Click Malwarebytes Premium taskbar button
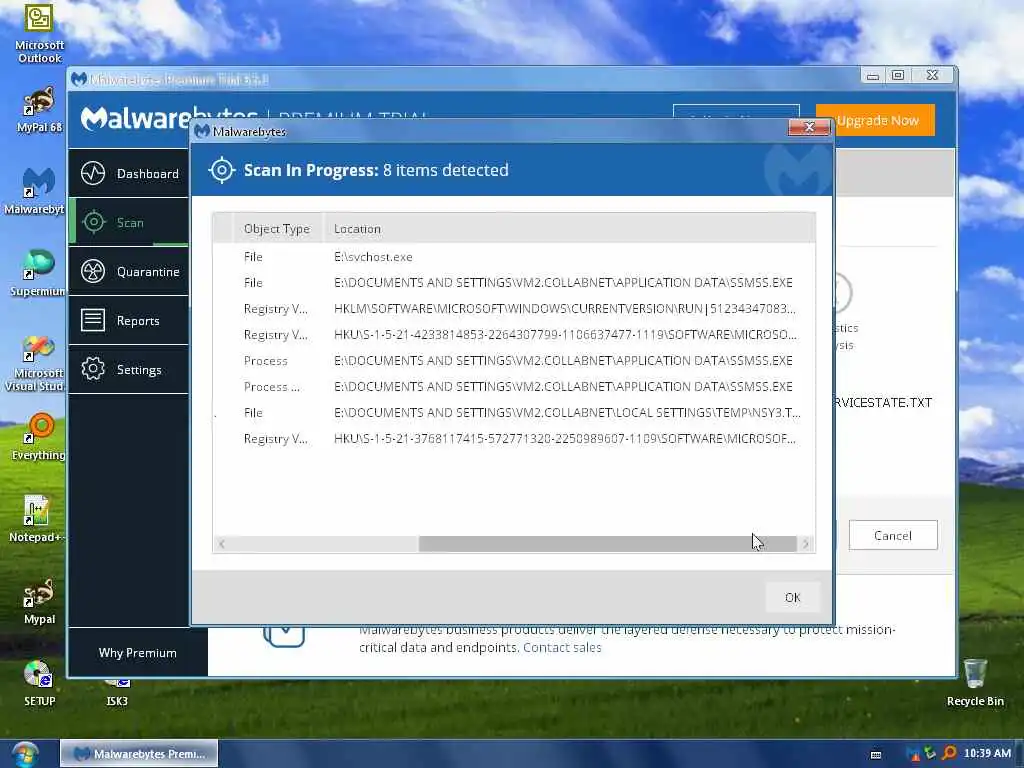 [139, 754]
